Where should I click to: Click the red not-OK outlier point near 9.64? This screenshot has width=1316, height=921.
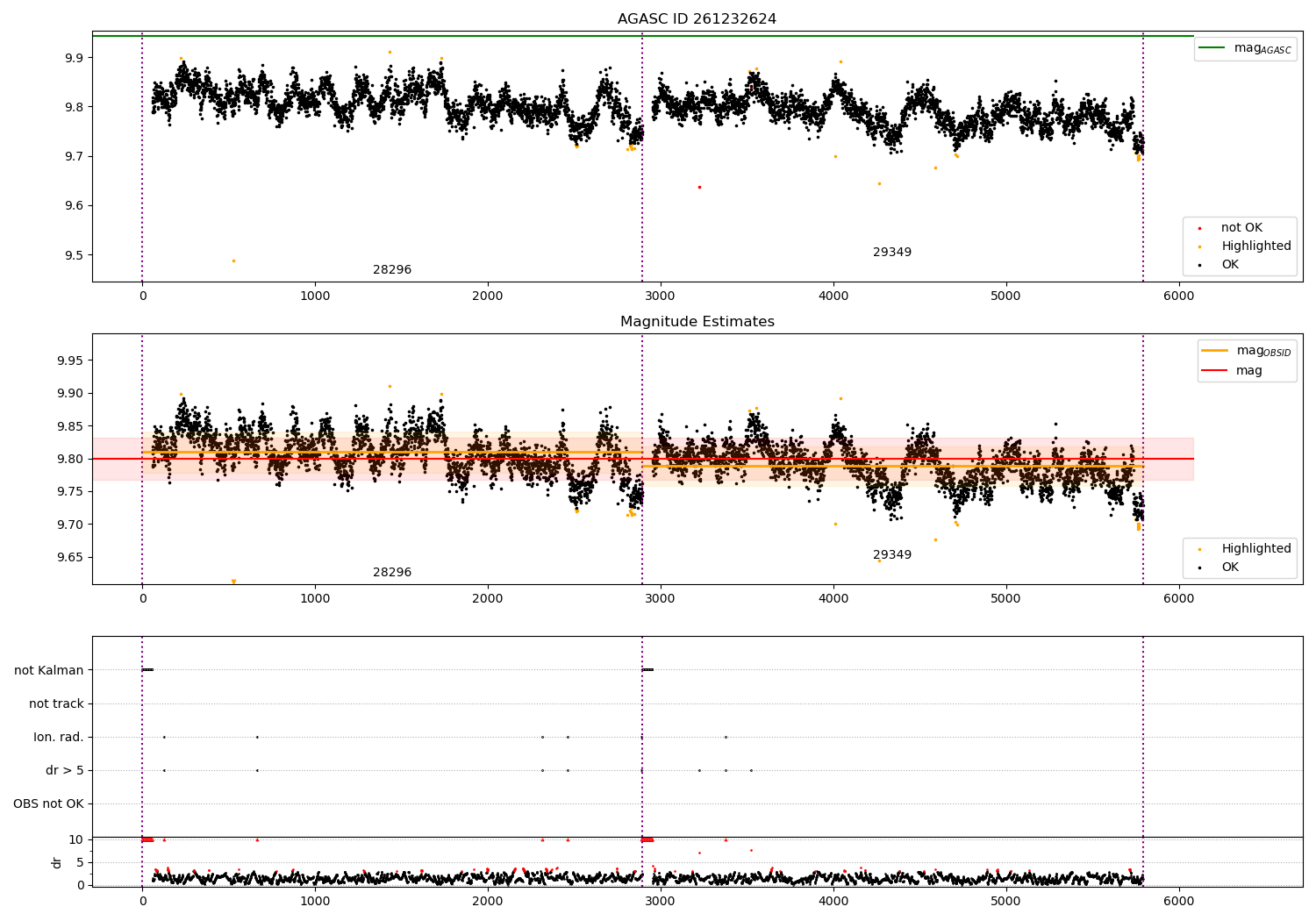pyautogui.click(x=699, y=187)
